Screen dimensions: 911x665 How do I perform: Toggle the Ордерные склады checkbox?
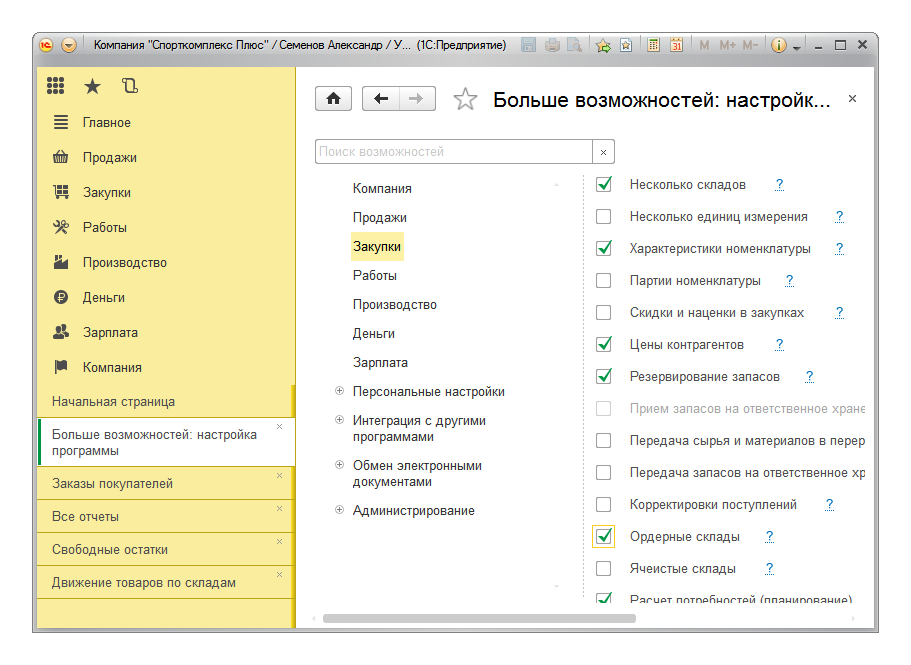(604, 537)
